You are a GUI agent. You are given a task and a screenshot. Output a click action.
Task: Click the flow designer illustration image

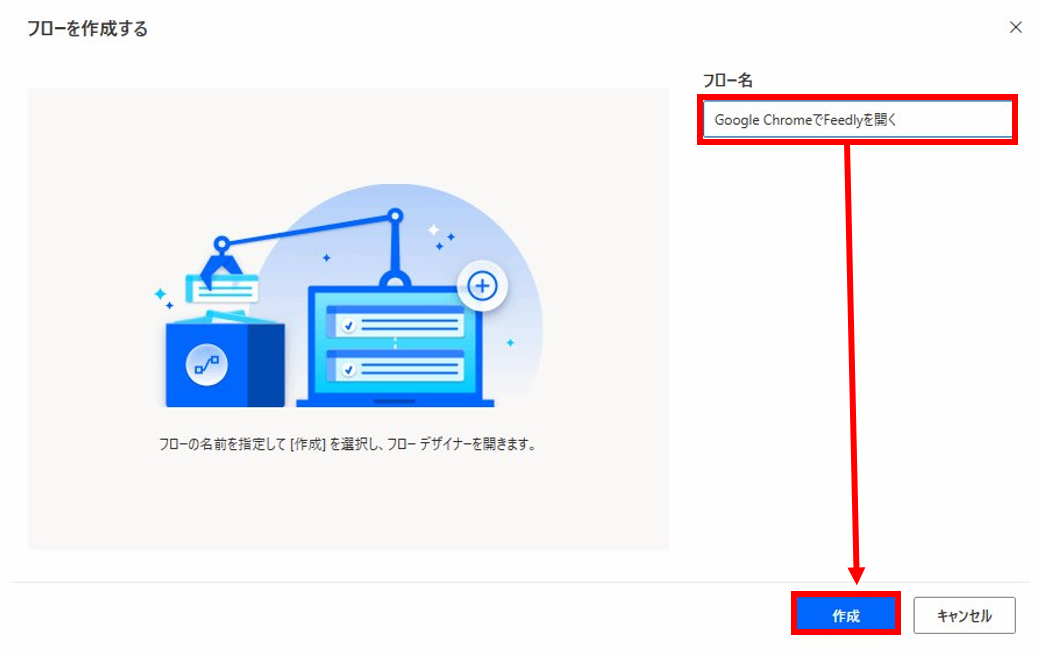pos(348,296)
